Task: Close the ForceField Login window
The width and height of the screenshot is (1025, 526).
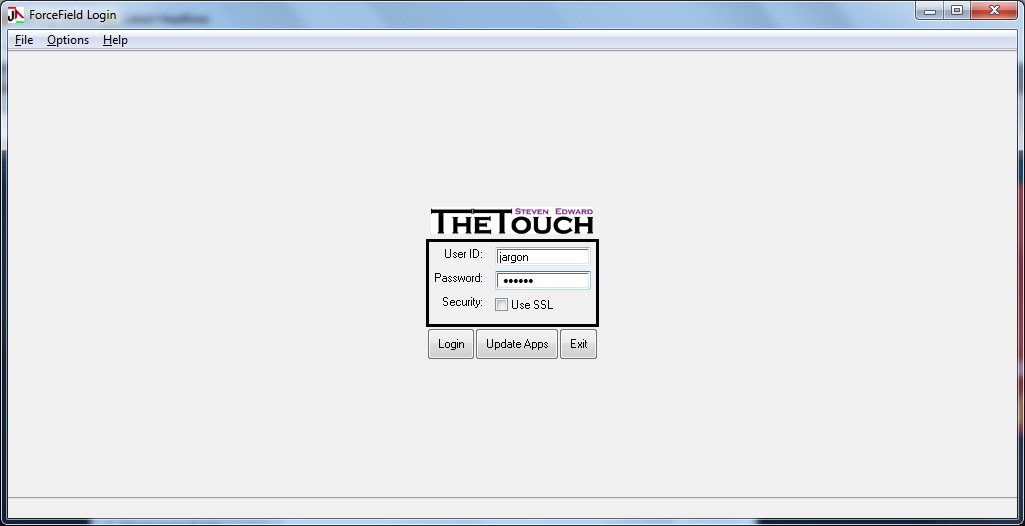Action: pyautogui.click(x=994, y=10)
